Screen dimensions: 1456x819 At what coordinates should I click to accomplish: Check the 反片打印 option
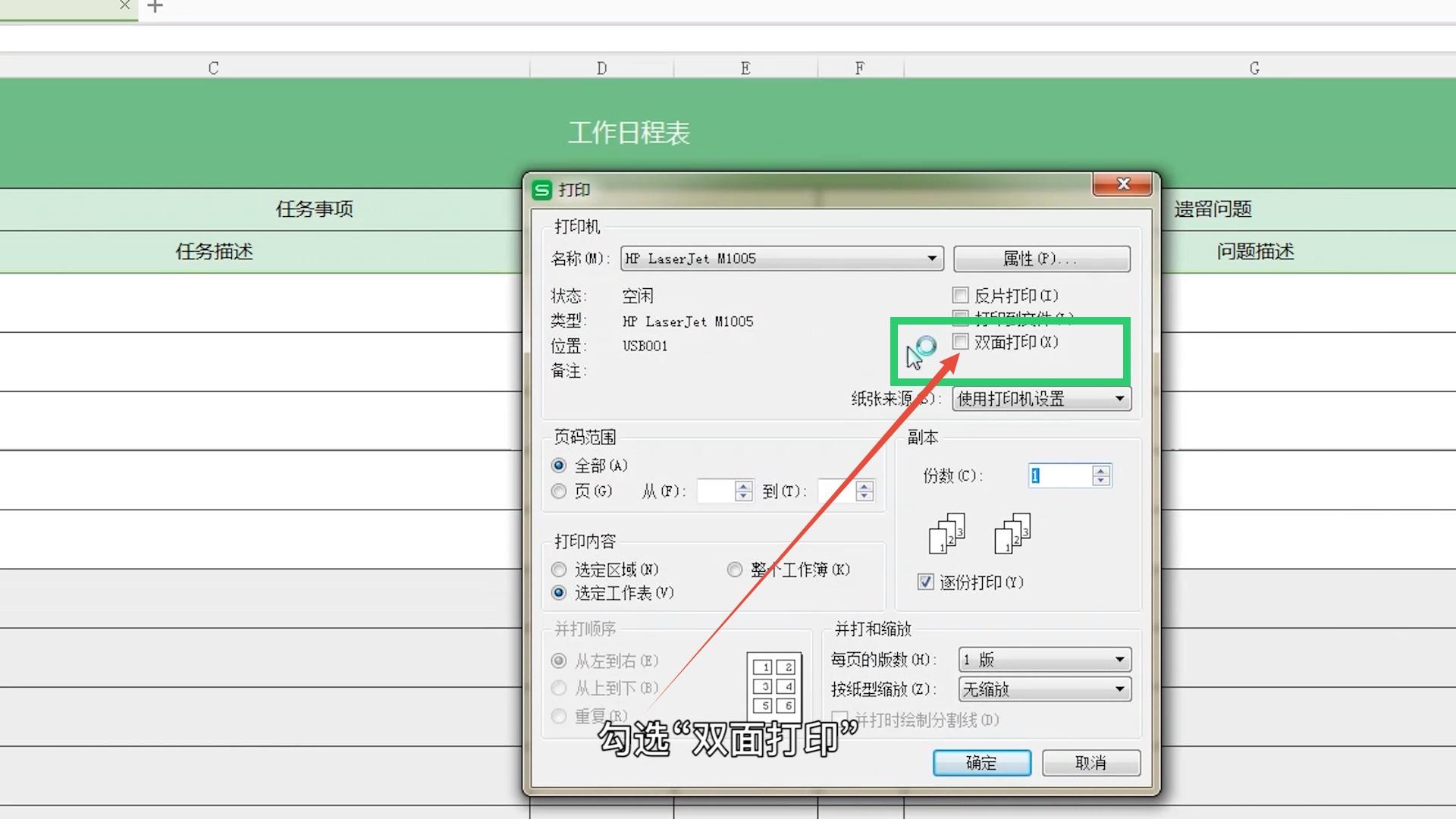click(961, 294)
